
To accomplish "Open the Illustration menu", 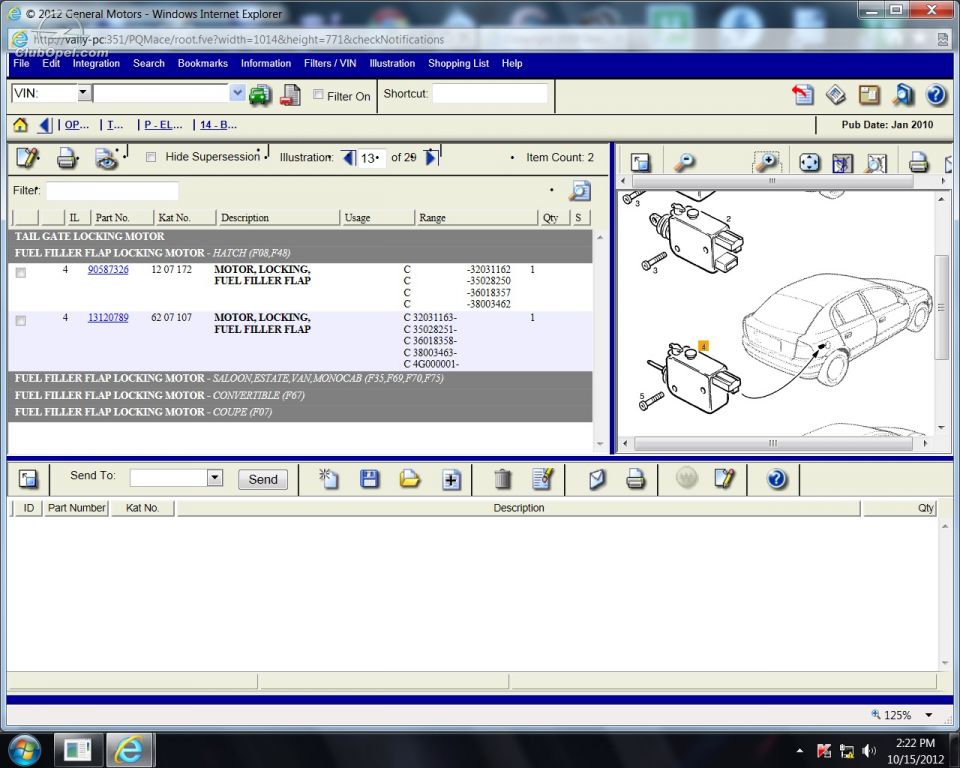I will 392,63.
